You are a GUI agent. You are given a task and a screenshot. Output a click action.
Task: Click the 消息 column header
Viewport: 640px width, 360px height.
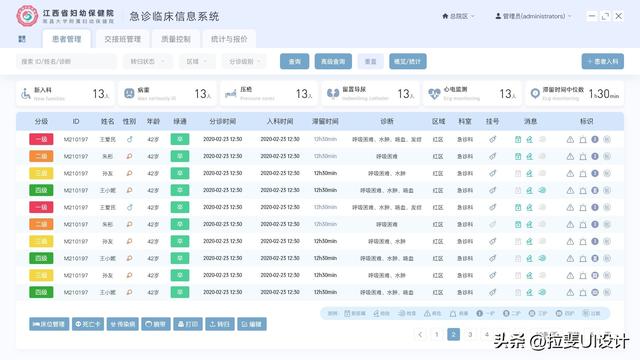[530, 122]
